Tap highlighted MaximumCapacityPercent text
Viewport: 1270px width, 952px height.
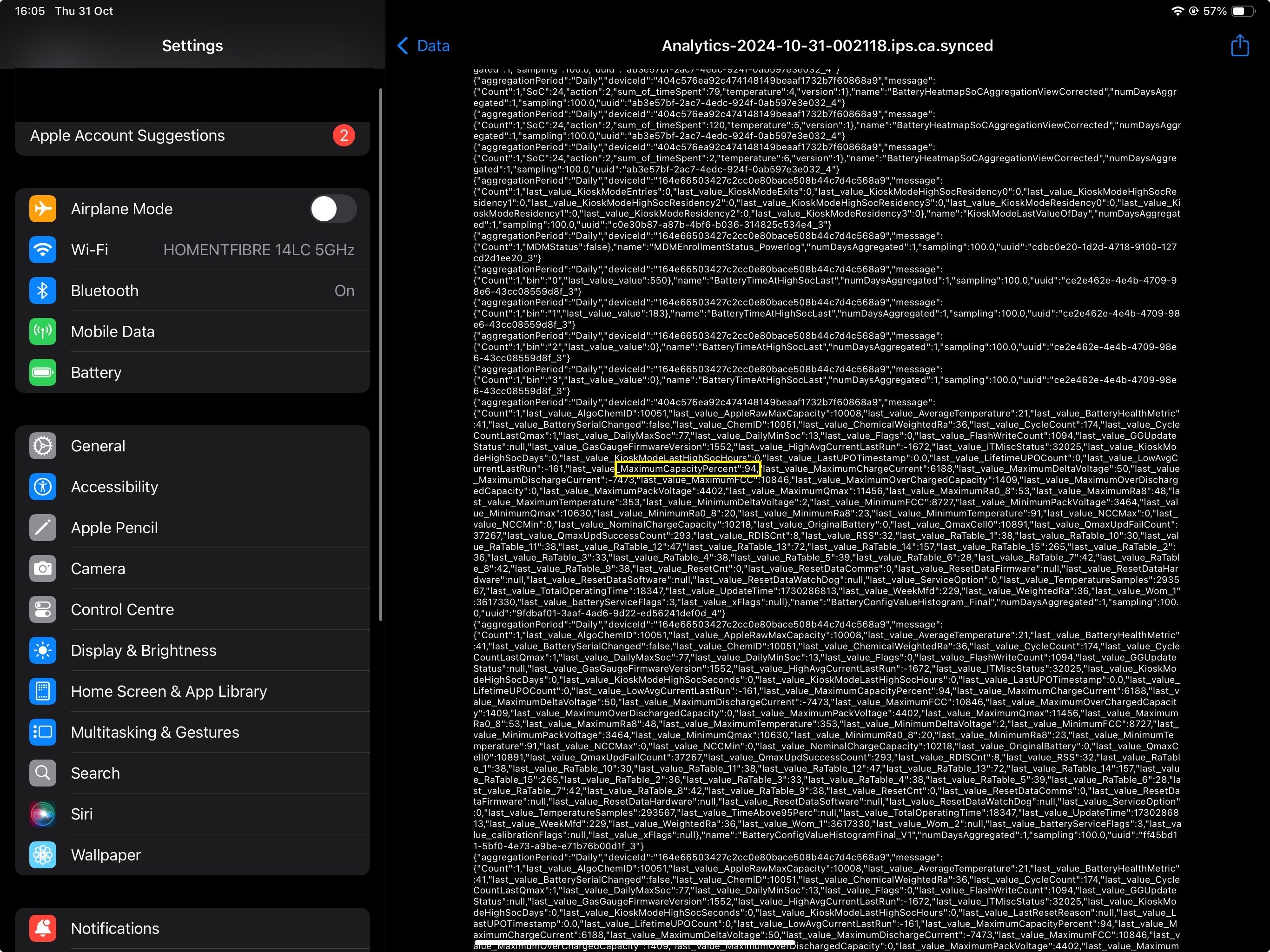coord(687,469)
